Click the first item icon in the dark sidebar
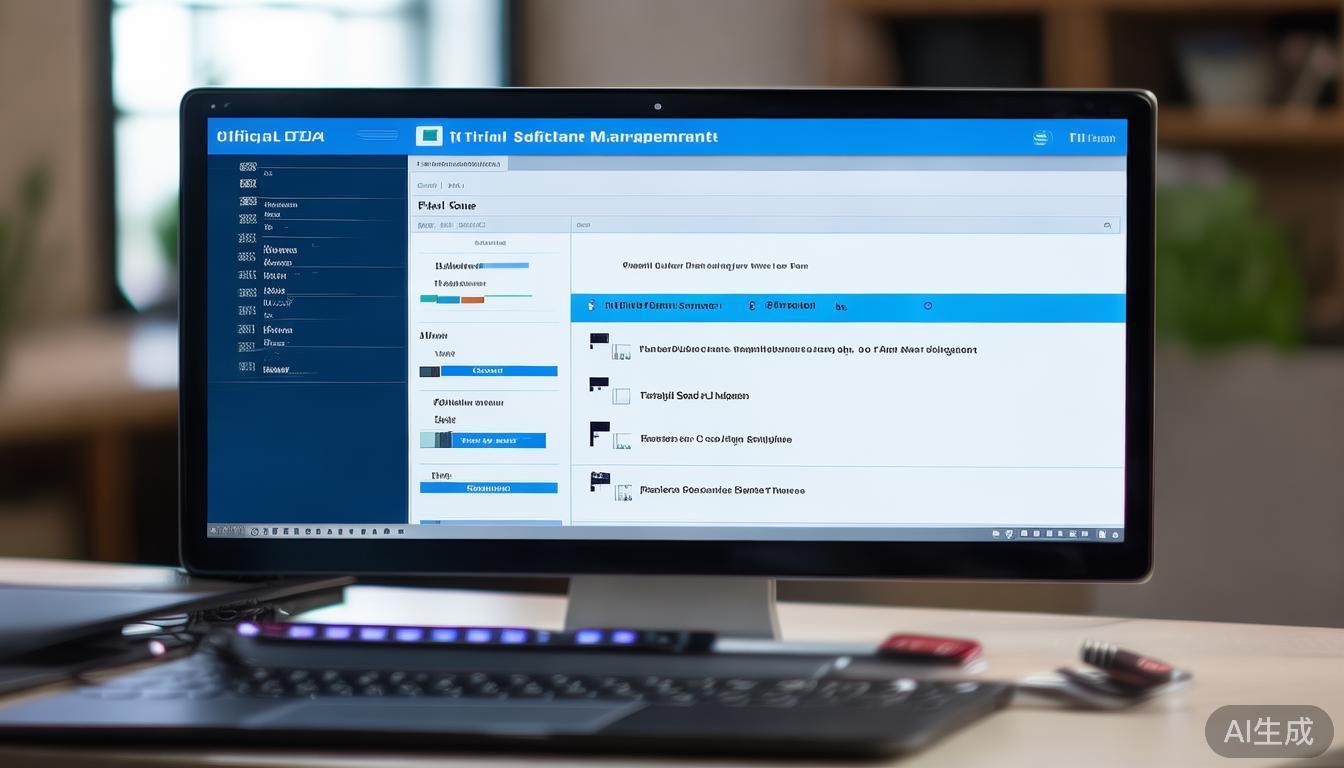This screenshot has height=768, width=1344. (247, 168)
